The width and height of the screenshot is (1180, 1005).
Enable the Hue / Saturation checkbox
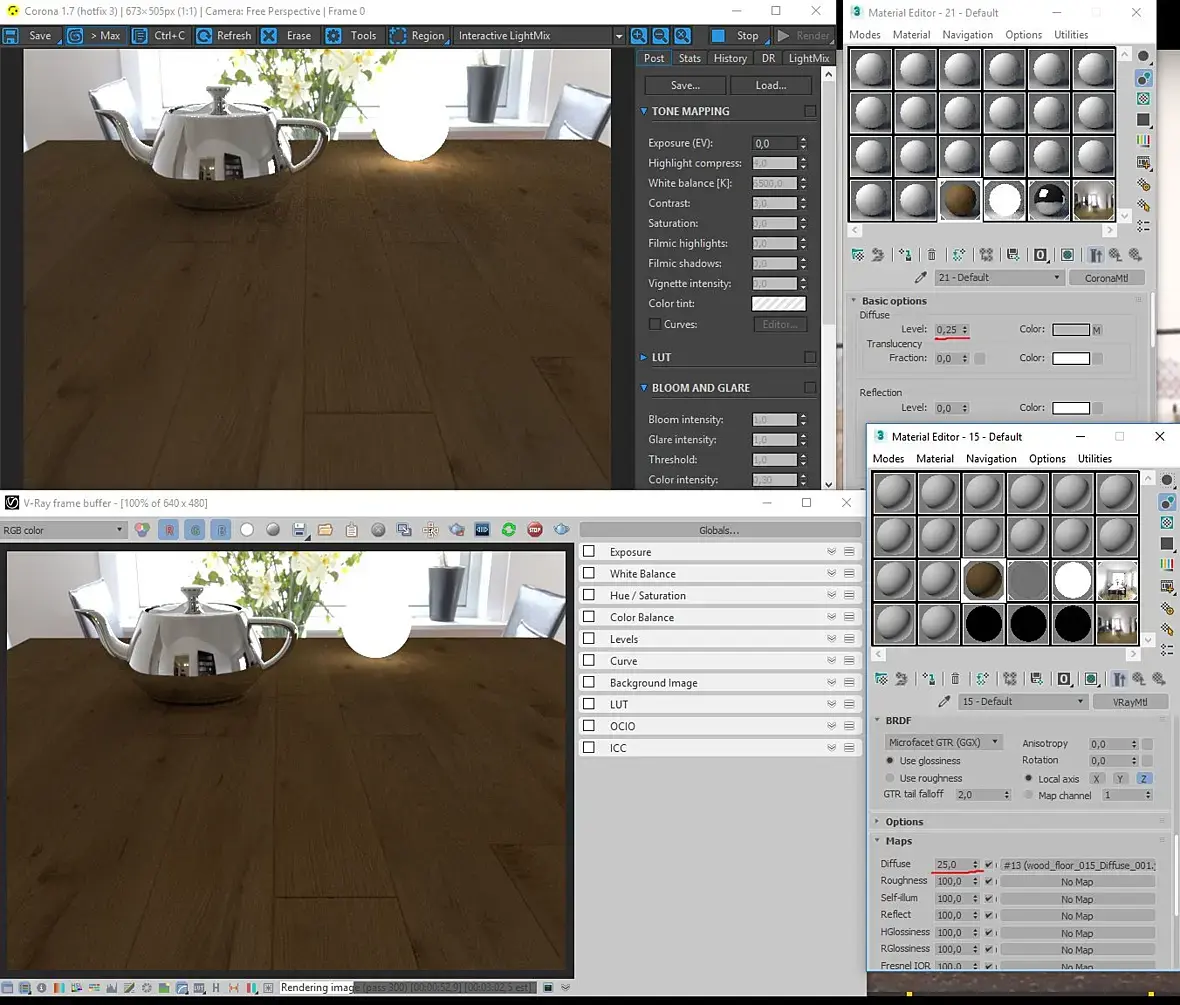[589, 595]
